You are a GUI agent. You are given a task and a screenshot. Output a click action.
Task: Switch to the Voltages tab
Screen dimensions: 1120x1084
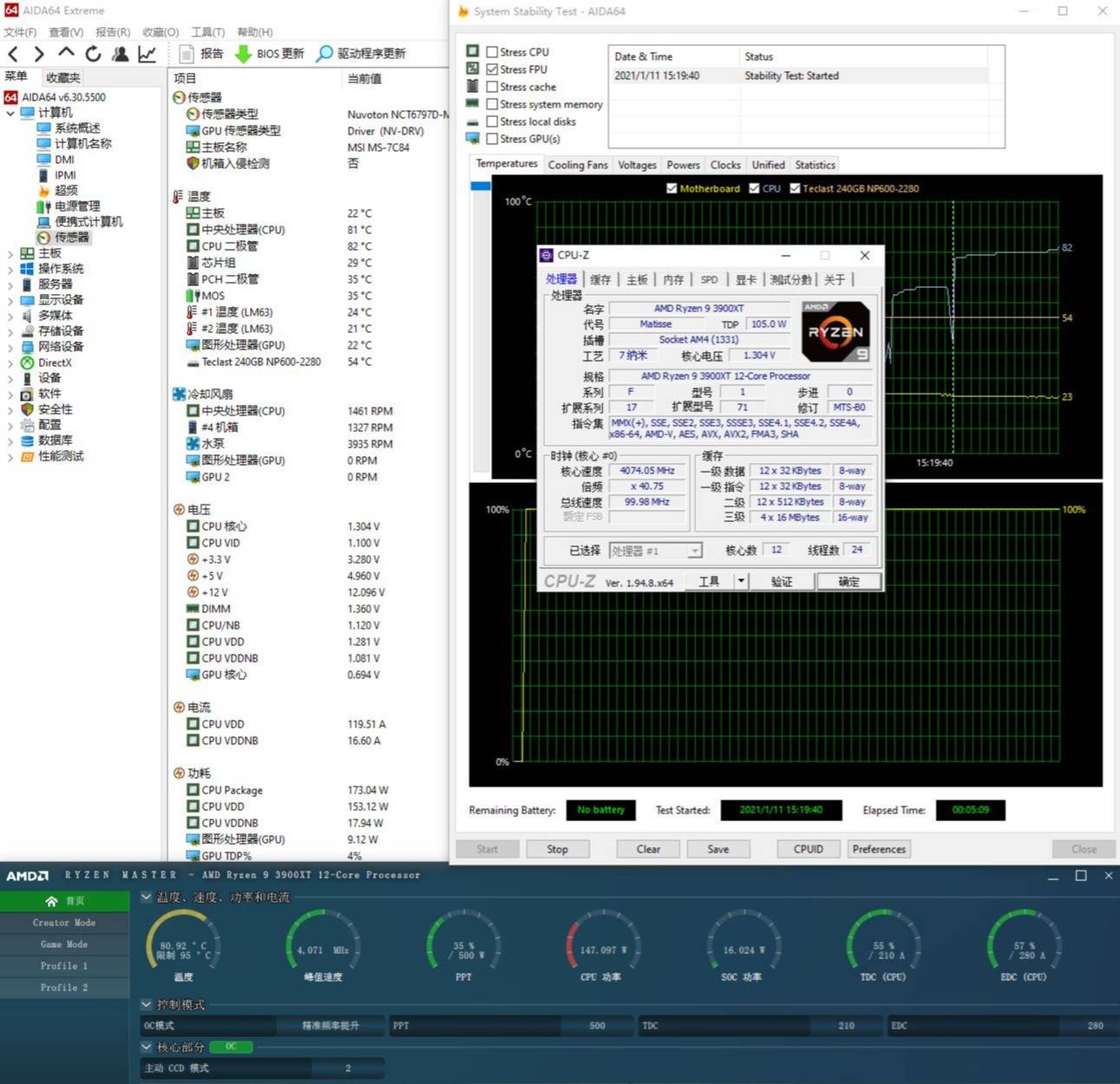tap(637, 165)
